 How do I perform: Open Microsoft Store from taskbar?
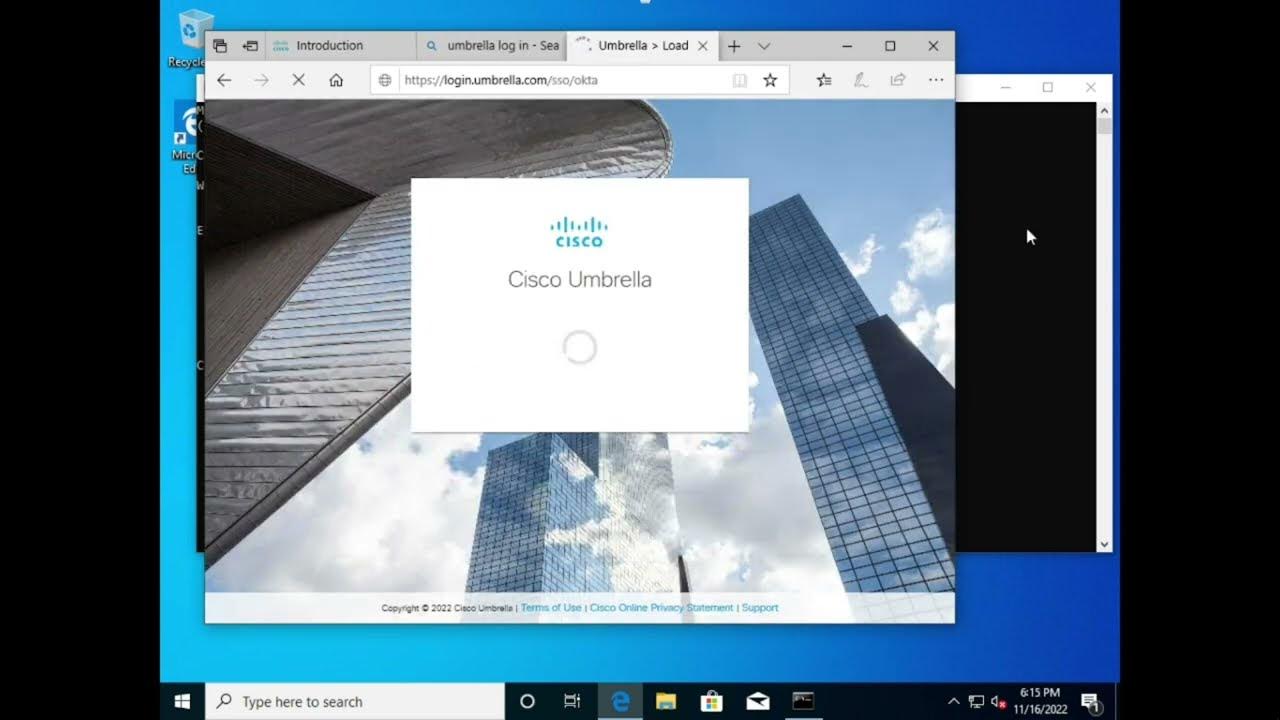[711, 701]
